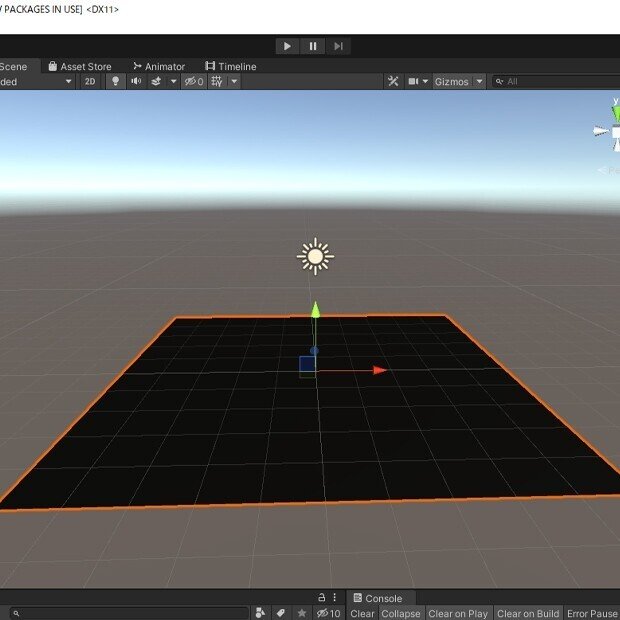Click the Pause button in the toolbar
The width and height of the screenshot is (620, 620).
coord(313,46)
